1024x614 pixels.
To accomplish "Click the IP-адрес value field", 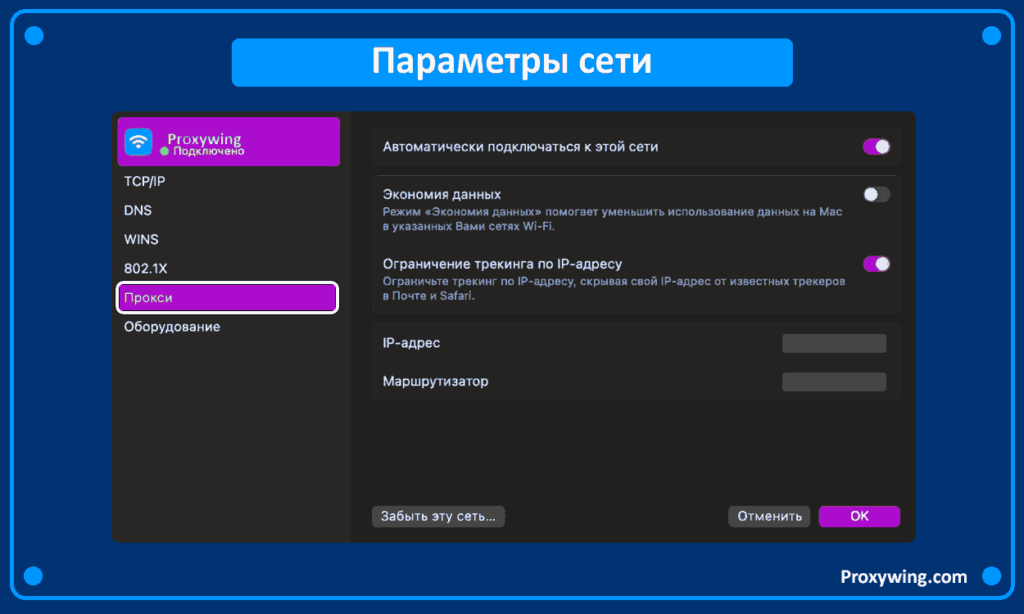I will 834,343.
